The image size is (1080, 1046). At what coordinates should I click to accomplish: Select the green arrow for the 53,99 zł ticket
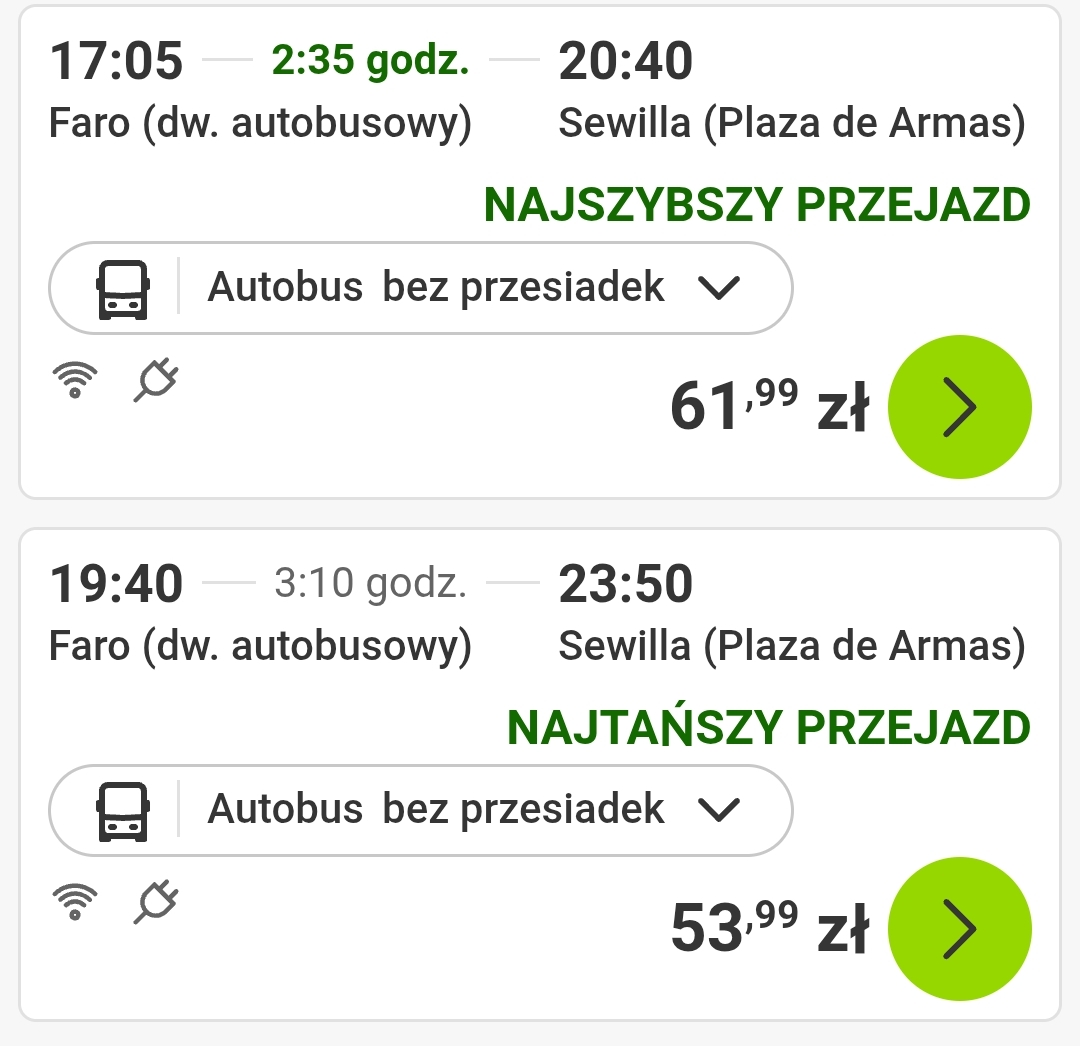(x=959, y=929)
